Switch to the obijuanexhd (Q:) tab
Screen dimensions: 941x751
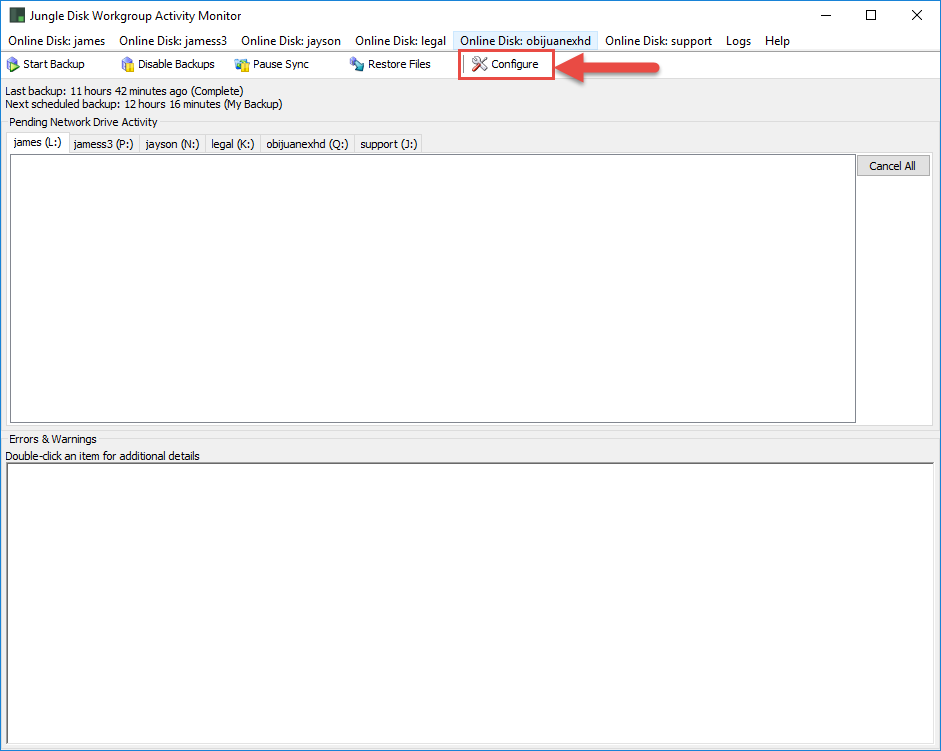click(307, 144)
